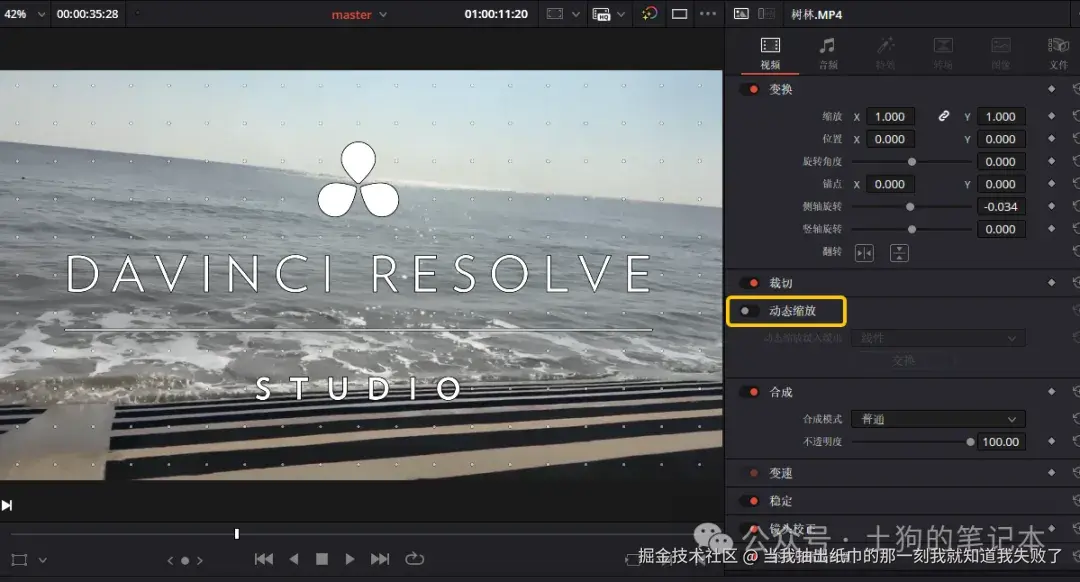The height and width of the screenshot is (582, 1080).
Task: Click the 不透明度 (Opacity) slider handle
Action: pos(970,442)
